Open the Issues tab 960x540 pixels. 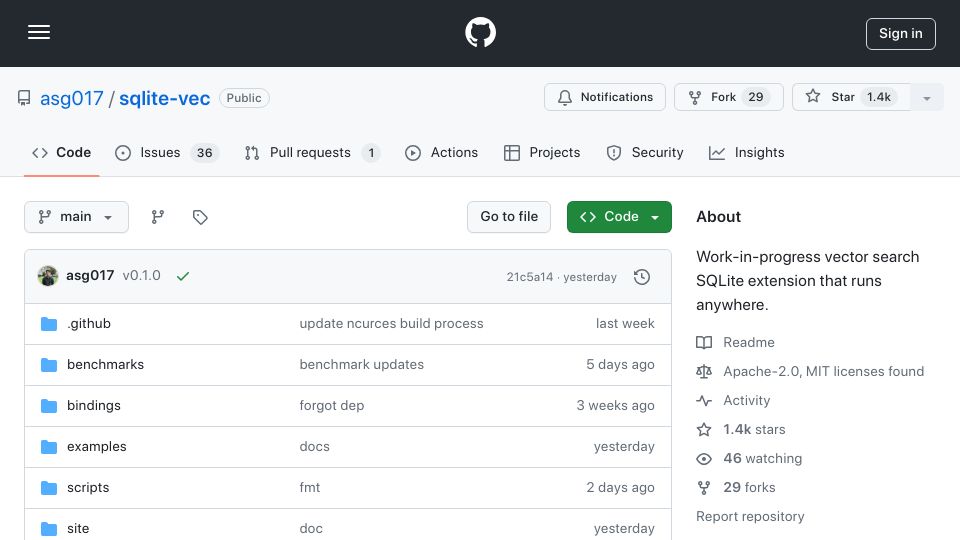pyautogui.click(x=166, y=152)
